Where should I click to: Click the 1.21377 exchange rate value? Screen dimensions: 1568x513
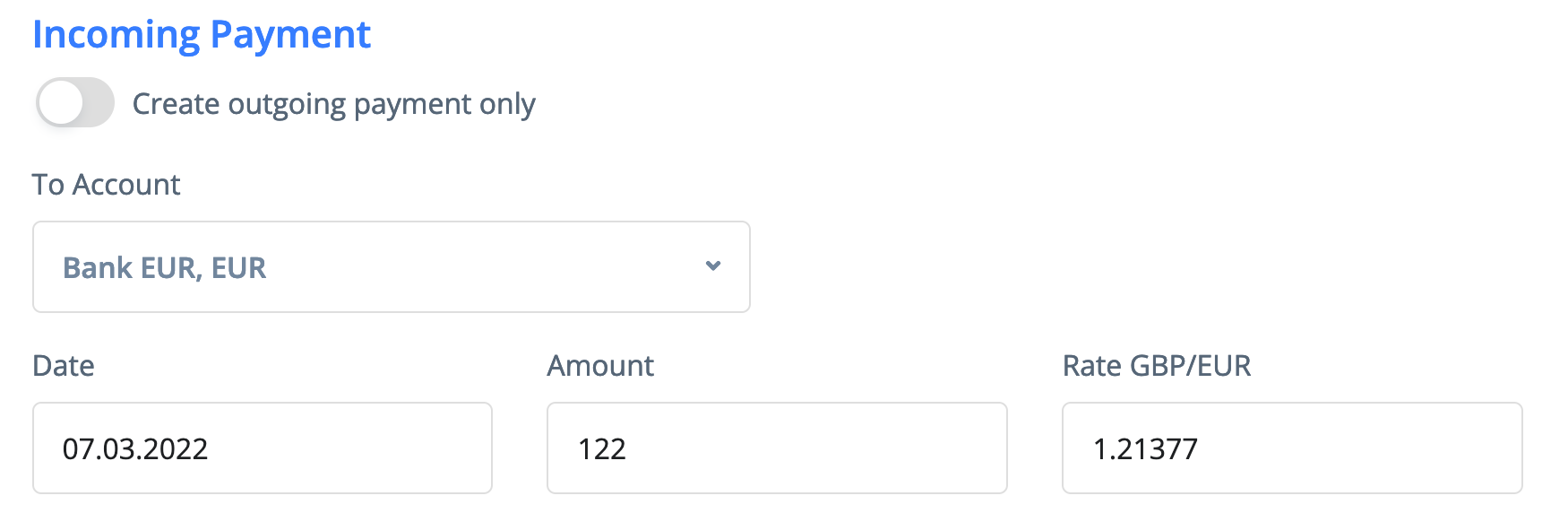1145,448
